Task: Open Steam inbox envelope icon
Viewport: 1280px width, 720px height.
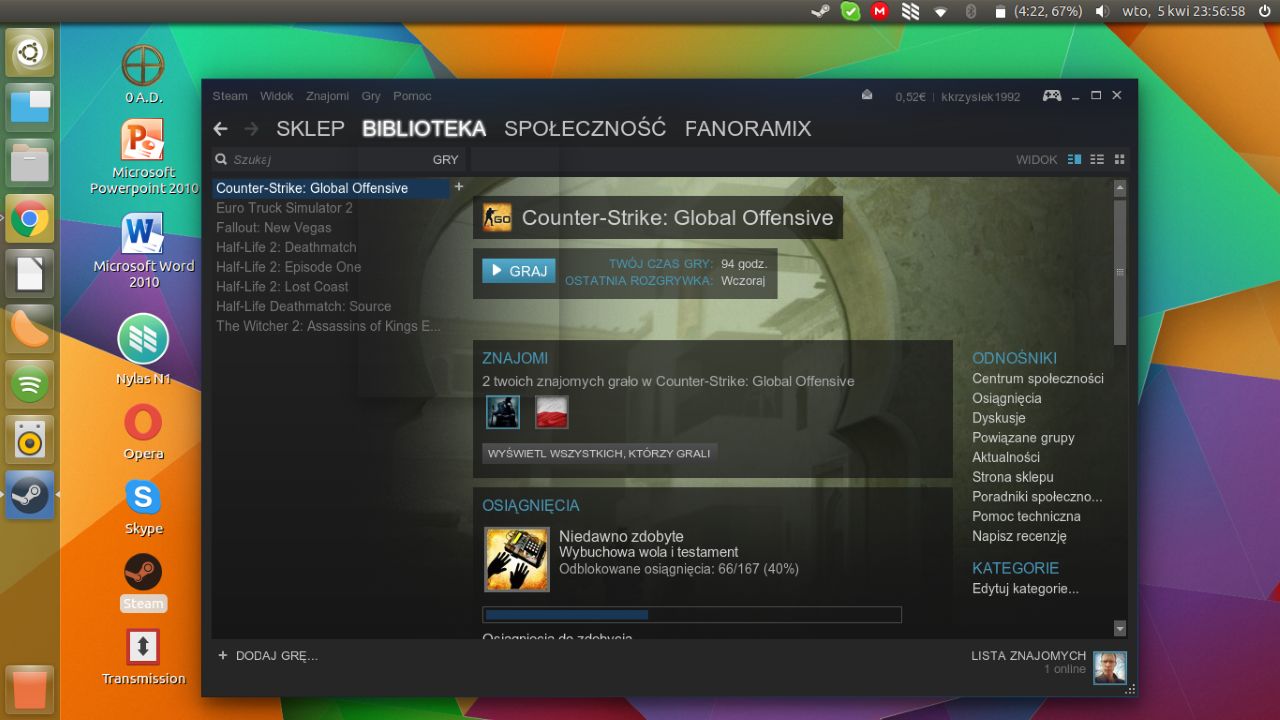Action: pos(867,95)
